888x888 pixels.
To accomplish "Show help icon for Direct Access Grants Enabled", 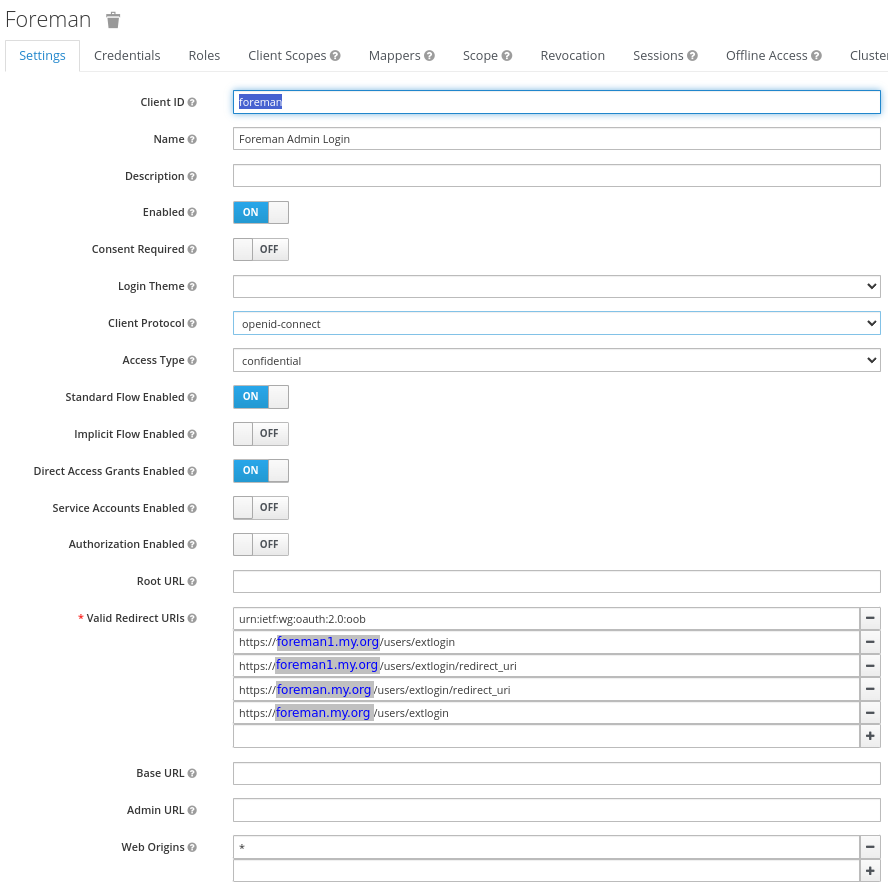I will 192,471.
